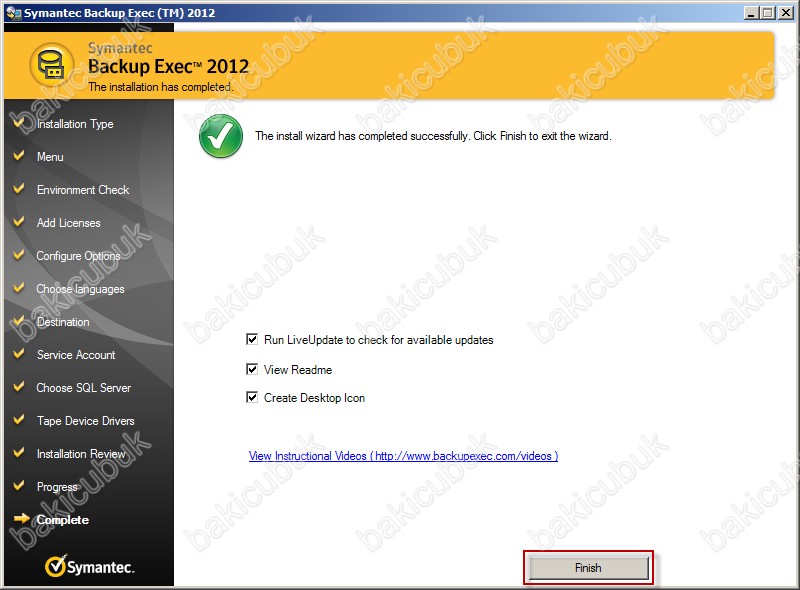Click the Progress step label
This screenshot has height=590, width=800.
click(x=57, y=487)
